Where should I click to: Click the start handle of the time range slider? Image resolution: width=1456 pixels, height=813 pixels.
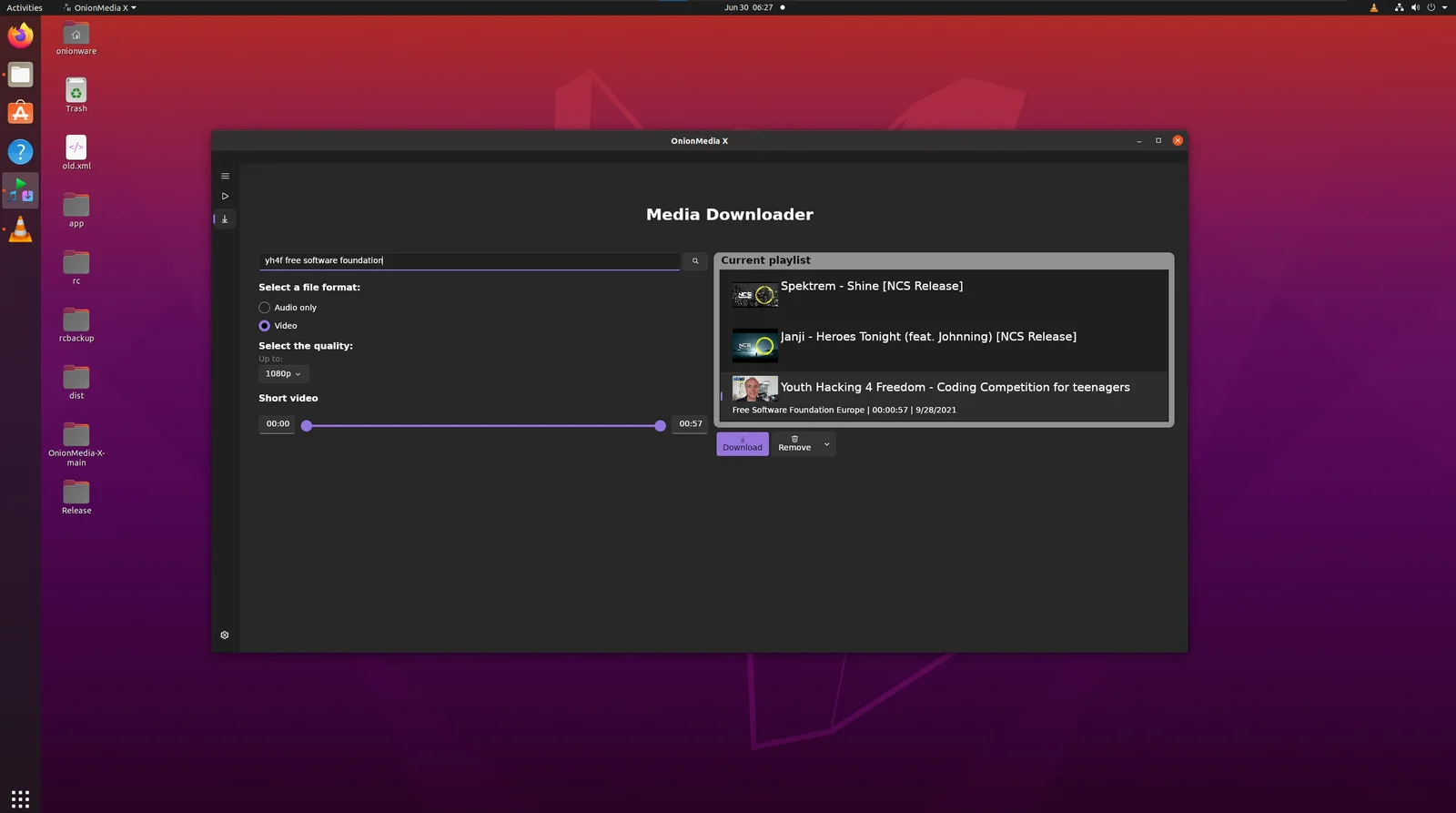click(307, 426)
